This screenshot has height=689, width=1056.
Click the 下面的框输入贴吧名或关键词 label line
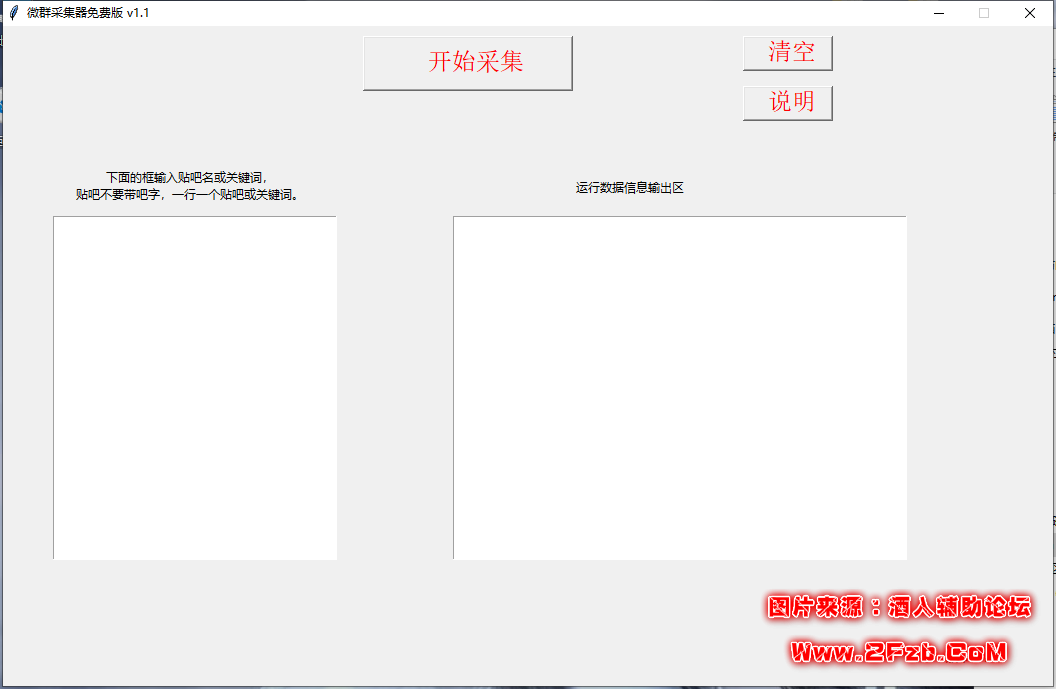(x=187, y=177)
